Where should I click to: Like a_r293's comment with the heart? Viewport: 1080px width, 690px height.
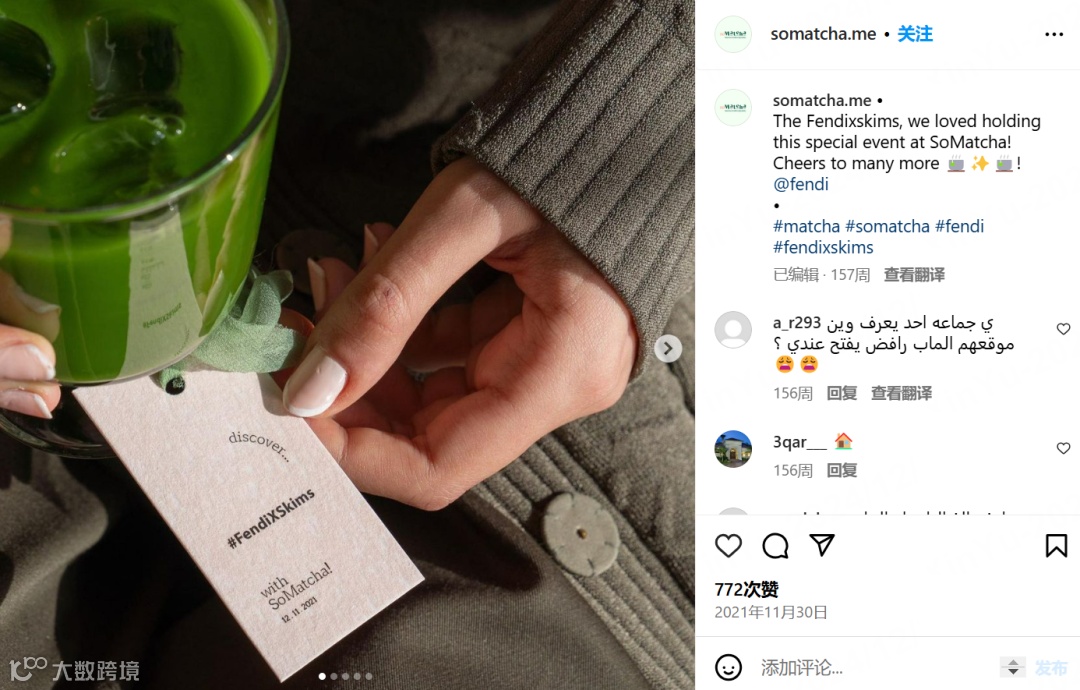(x=1063, y=329)
